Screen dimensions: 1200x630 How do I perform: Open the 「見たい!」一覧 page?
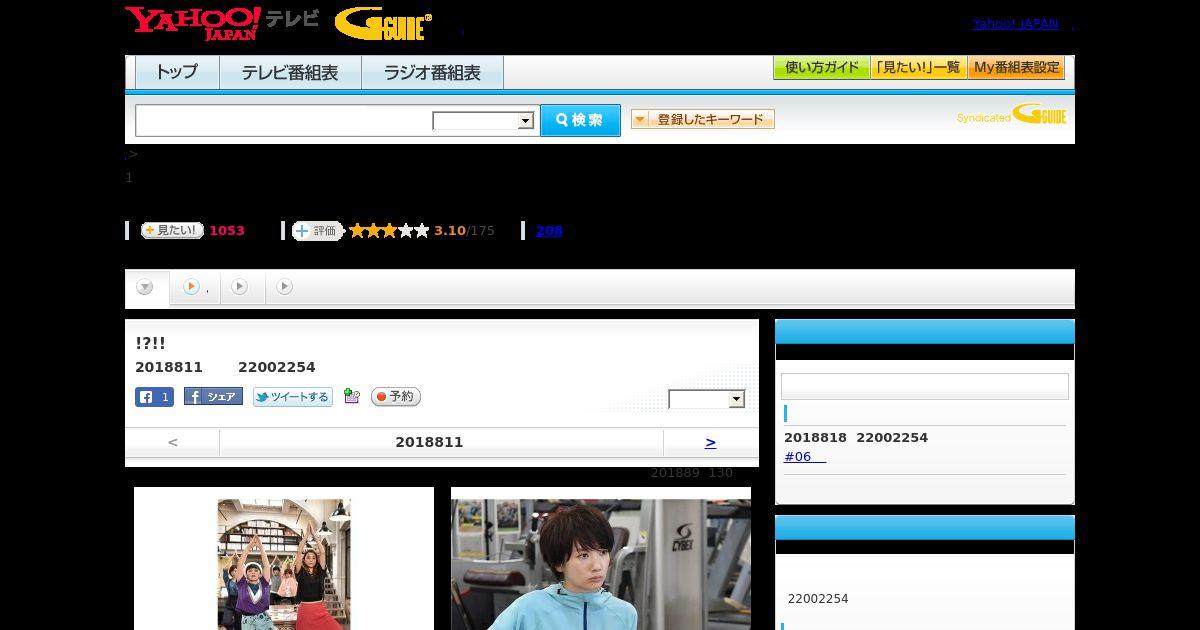click(x=918, y=68)
